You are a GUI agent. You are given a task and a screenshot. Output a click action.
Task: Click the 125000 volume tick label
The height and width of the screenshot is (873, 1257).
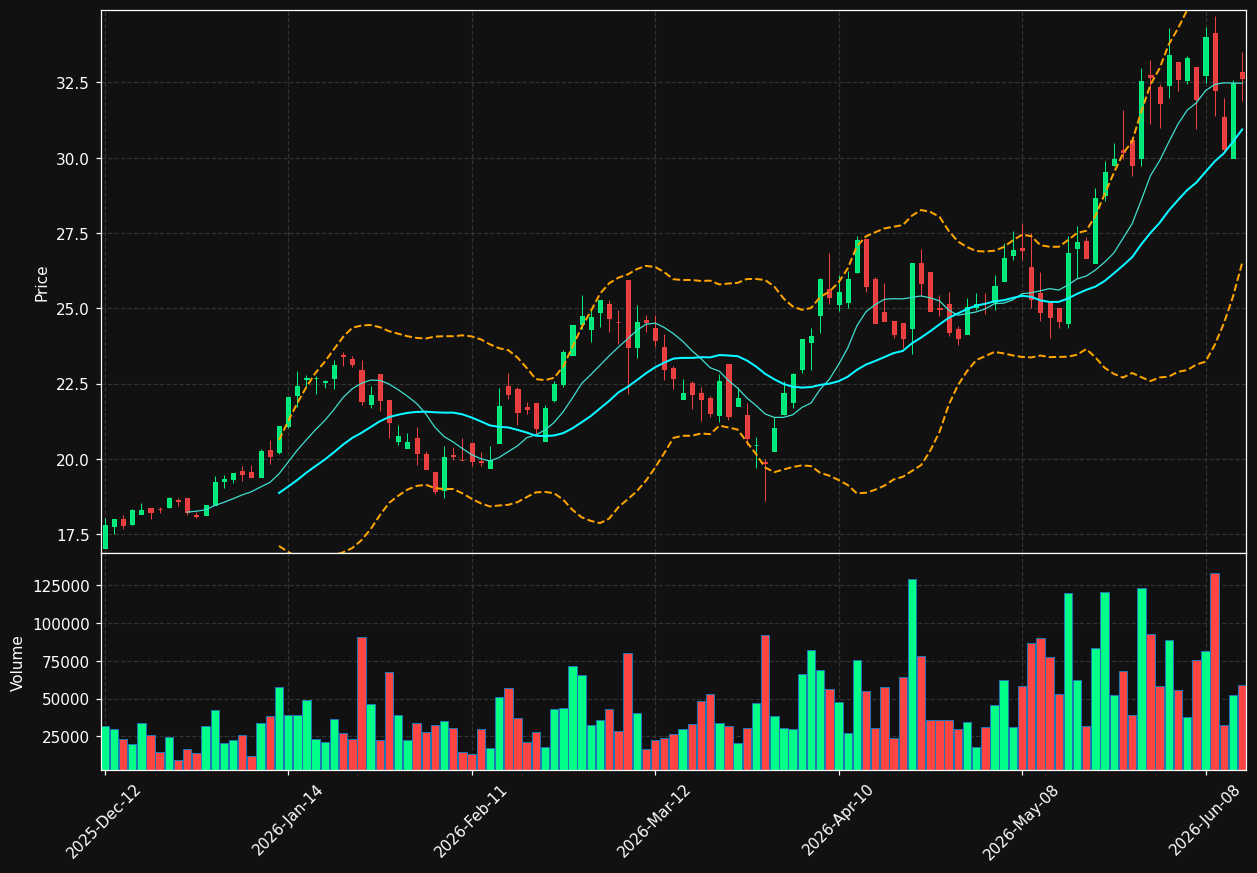[61, 586]
